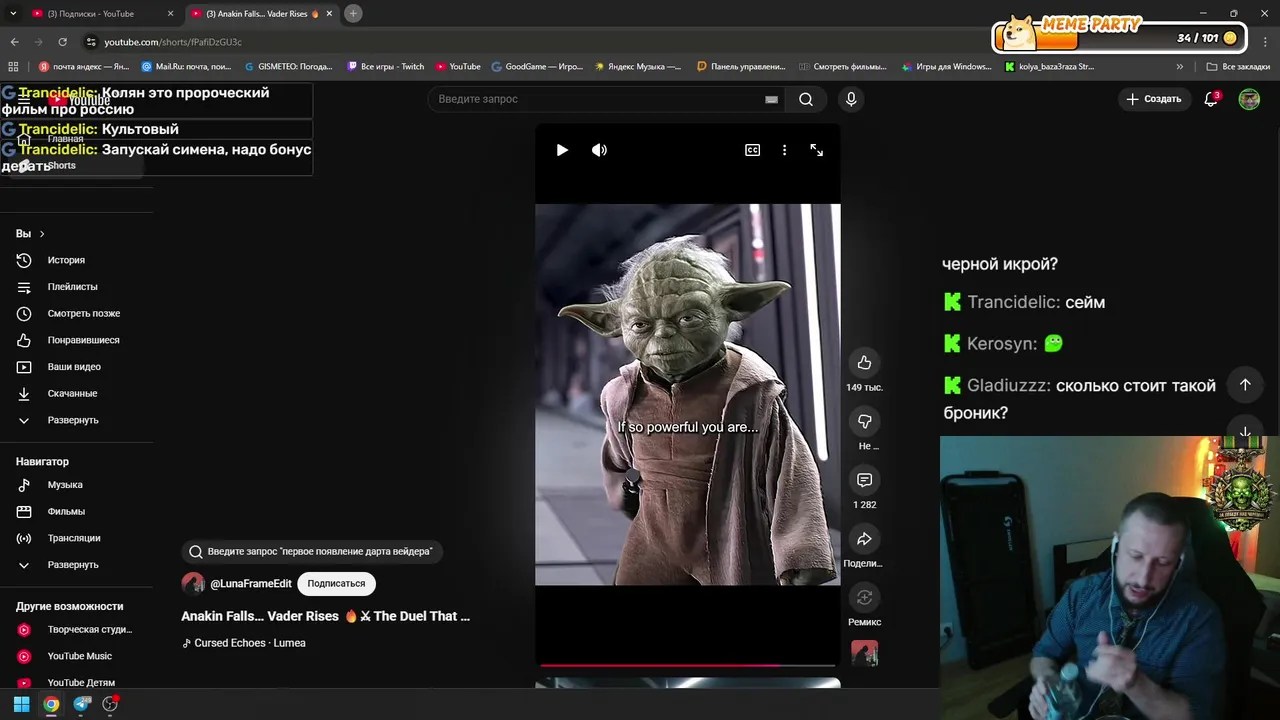
Task: Toggle closed captions CC button
Action: [x=752, y=150]
